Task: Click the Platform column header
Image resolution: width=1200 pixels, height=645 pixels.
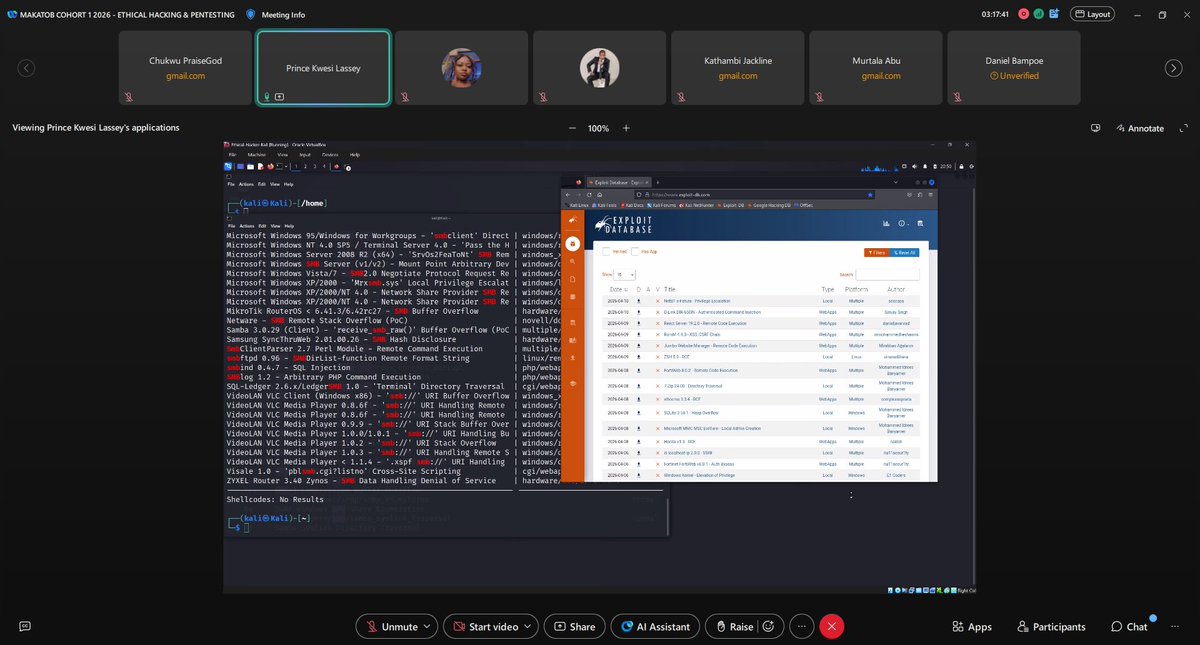Action: [x=857, y=289]
